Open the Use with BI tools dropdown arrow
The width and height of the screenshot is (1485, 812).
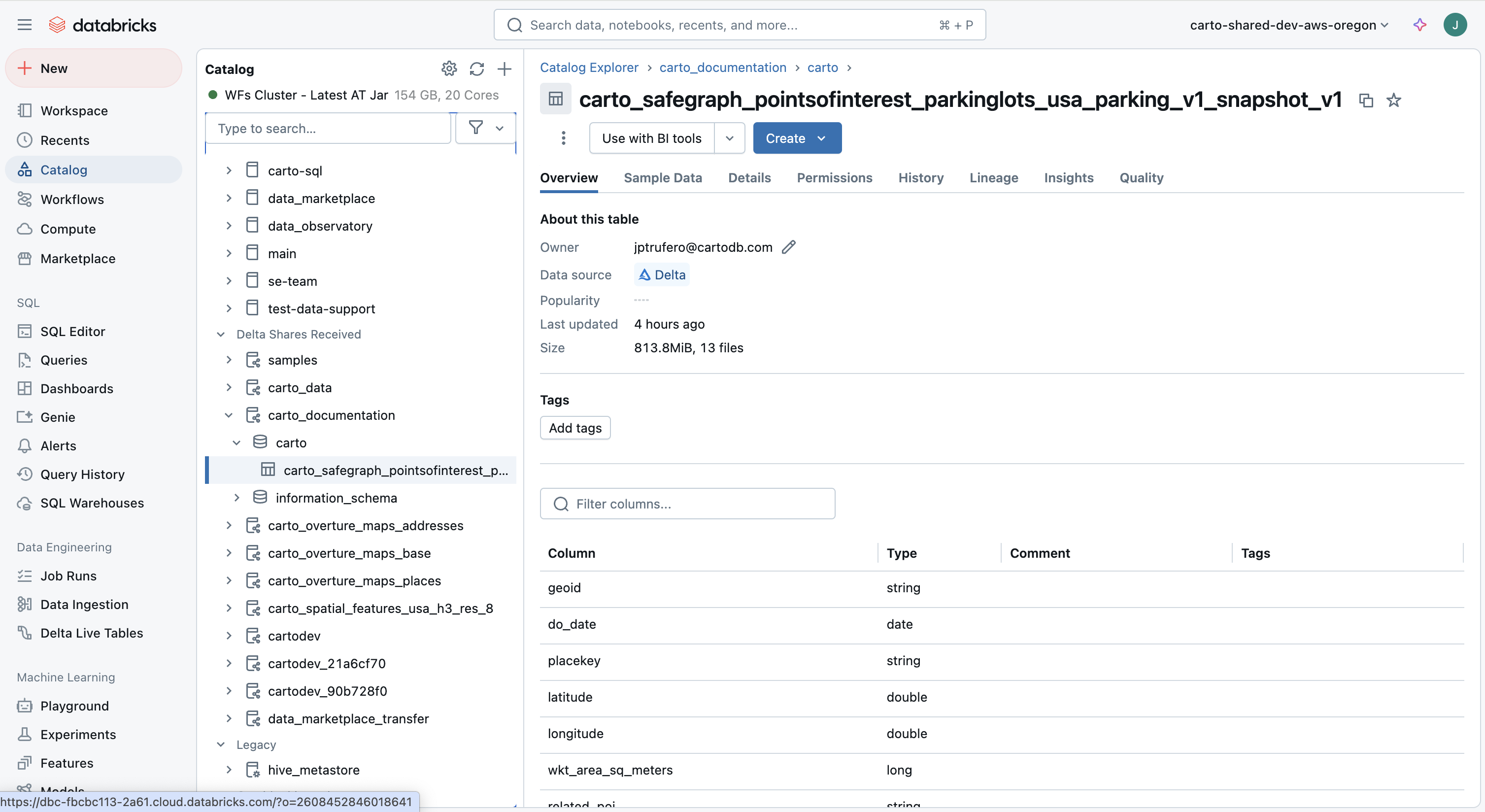pyautogui.click(x=729, y=138)
